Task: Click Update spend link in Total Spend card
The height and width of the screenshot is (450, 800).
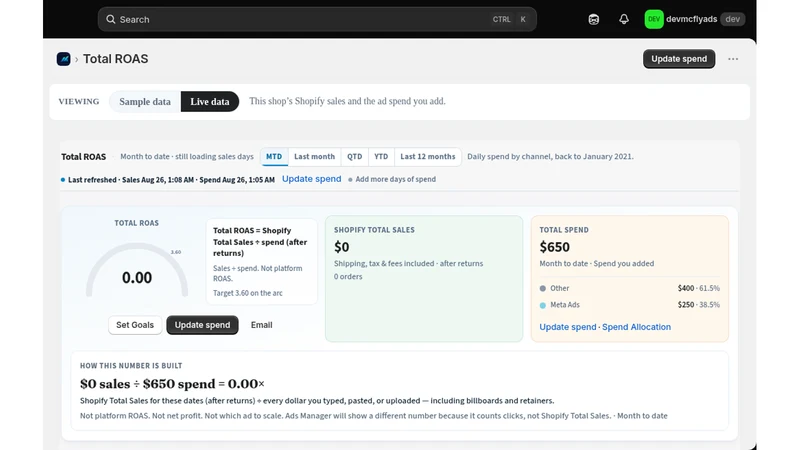Action: (x=567, y=327)
